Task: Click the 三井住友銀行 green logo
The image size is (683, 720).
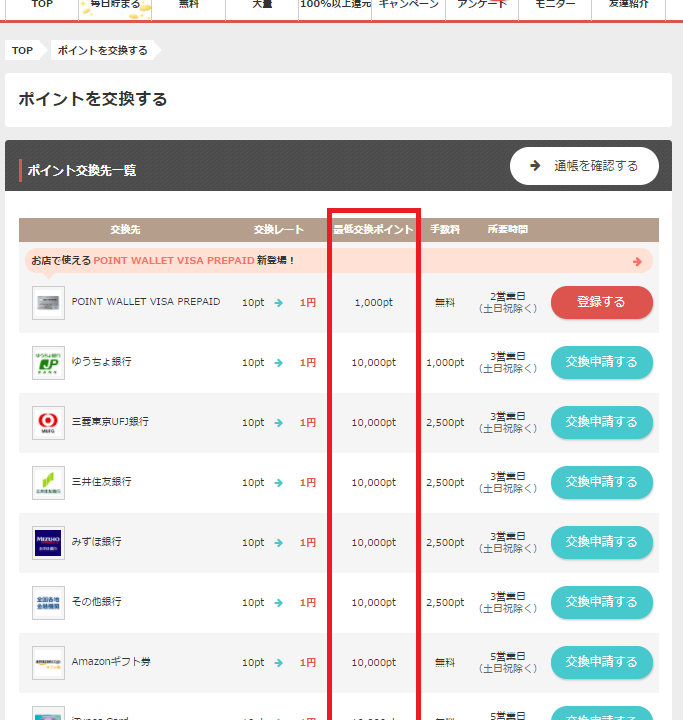Action: tap(48, 483)
